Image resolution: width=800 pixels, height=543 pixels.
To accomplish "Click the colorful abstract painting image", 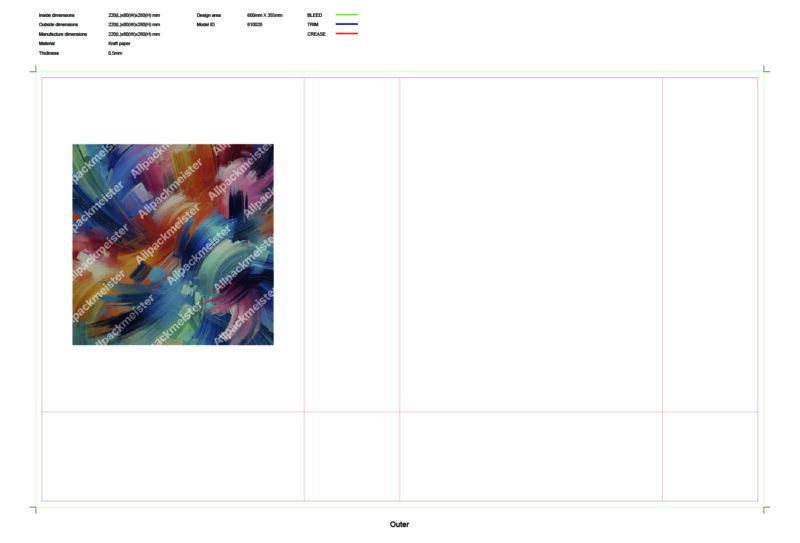I will tap(173, 244).
